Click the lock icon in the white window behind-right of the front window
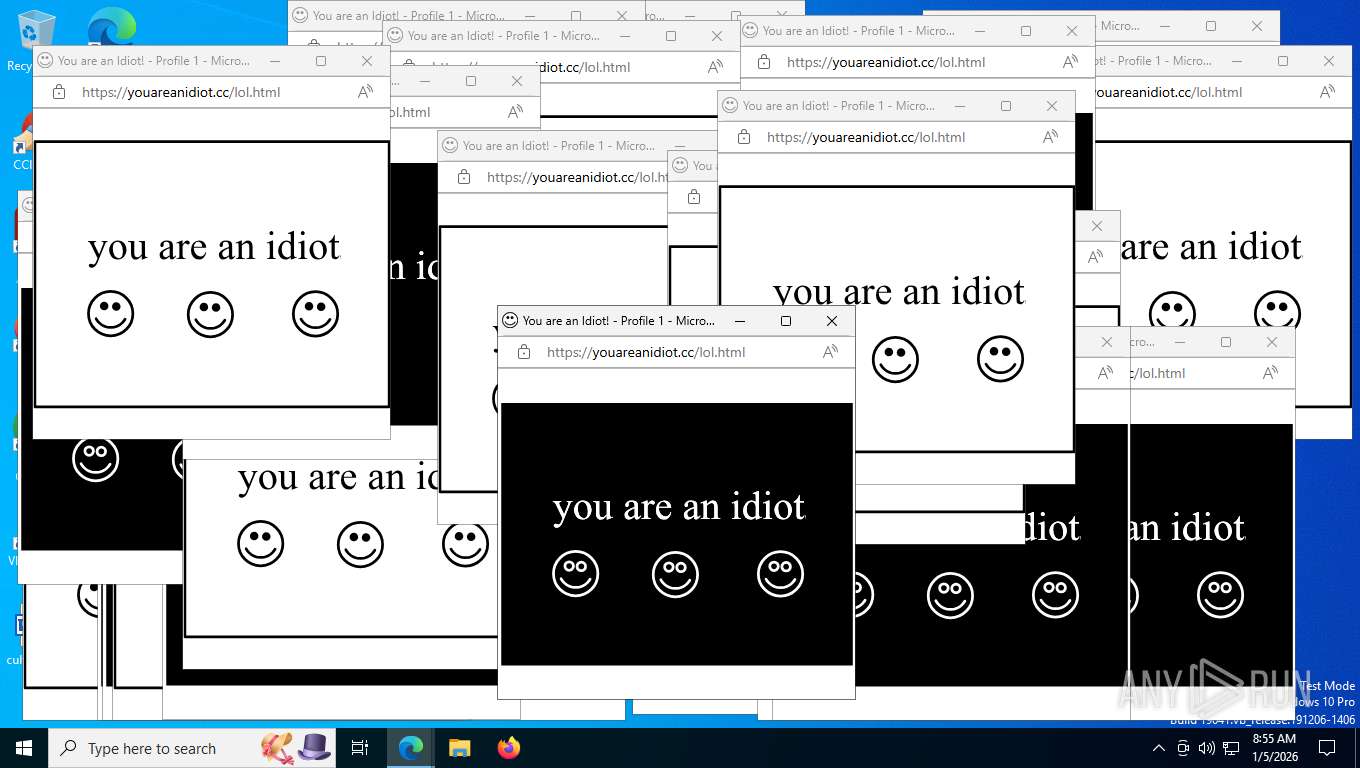Viewport: 1360px width, 768px height. pyautogui.click(x=743, y=137)
